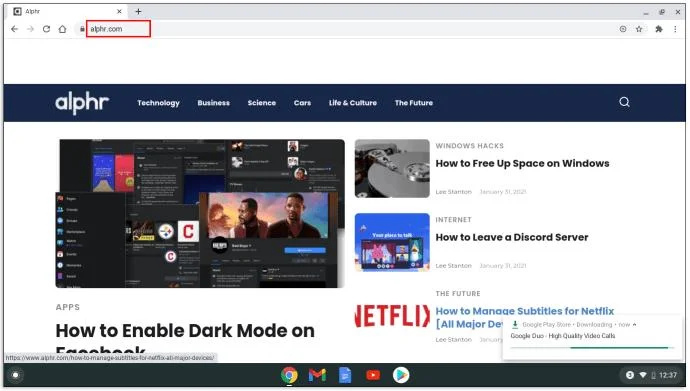Viewport: 690px width, 391px height.
Task: Open the Cars menu
Action: 302,103
